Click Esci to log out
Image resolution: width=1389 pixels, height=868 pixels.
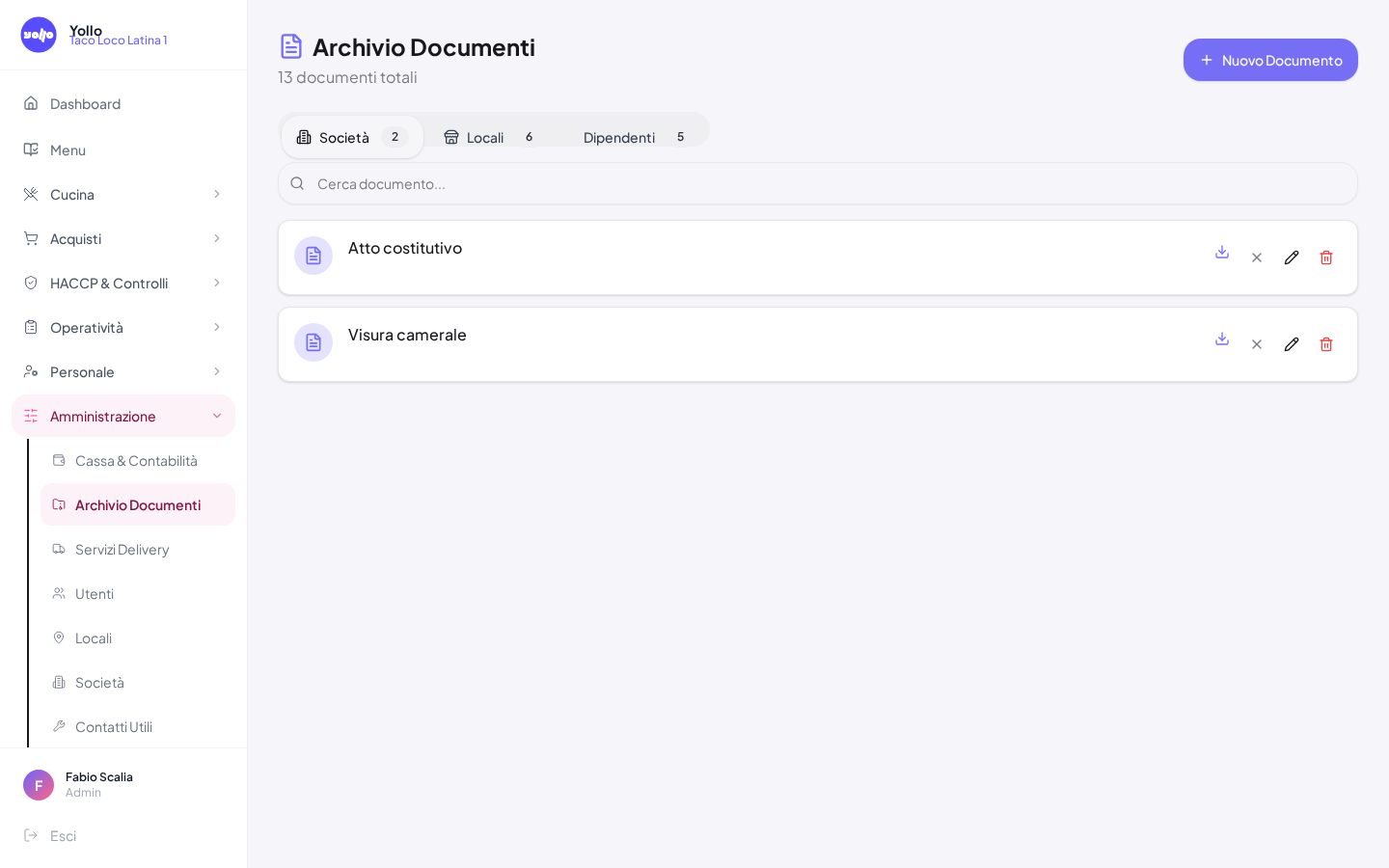click(123, 835)
